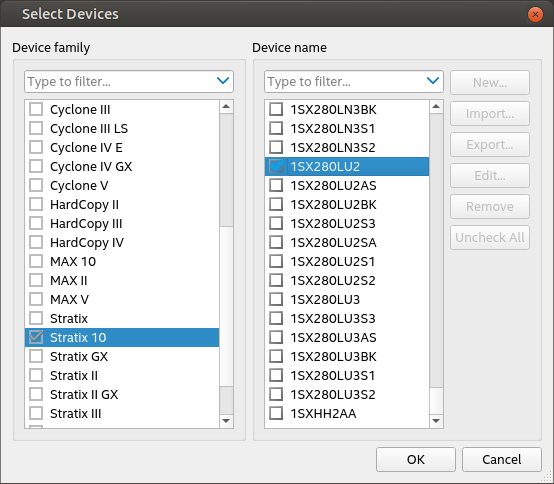Screen dimensions: 554x484
Task: Select the 1SX280LU3BK device row
Action: point(347,356)
